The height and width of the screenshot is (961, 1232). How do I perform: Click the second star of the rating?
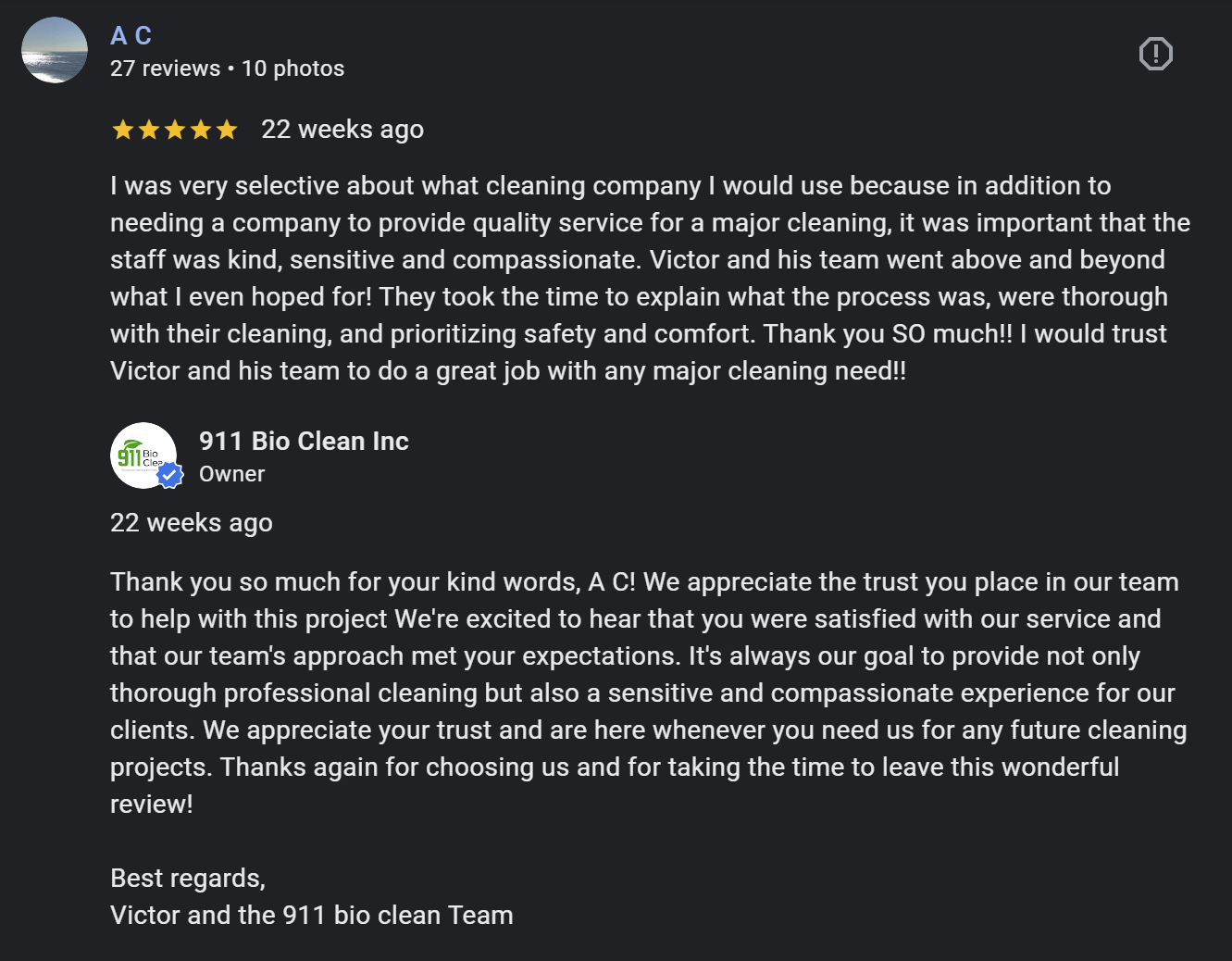pyautogui.click(x=148, y=130)
